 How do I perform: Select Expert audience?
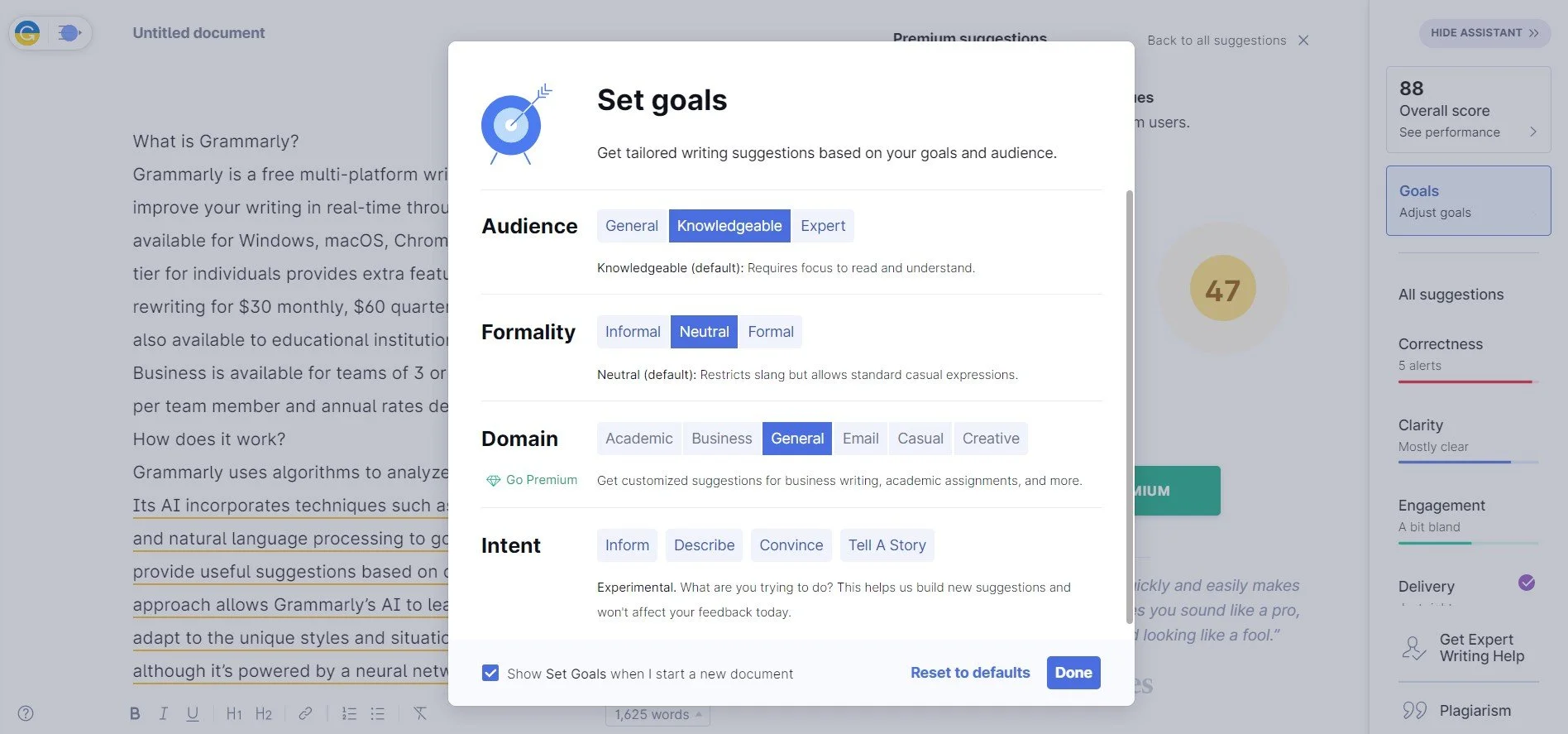coord(823,226)
